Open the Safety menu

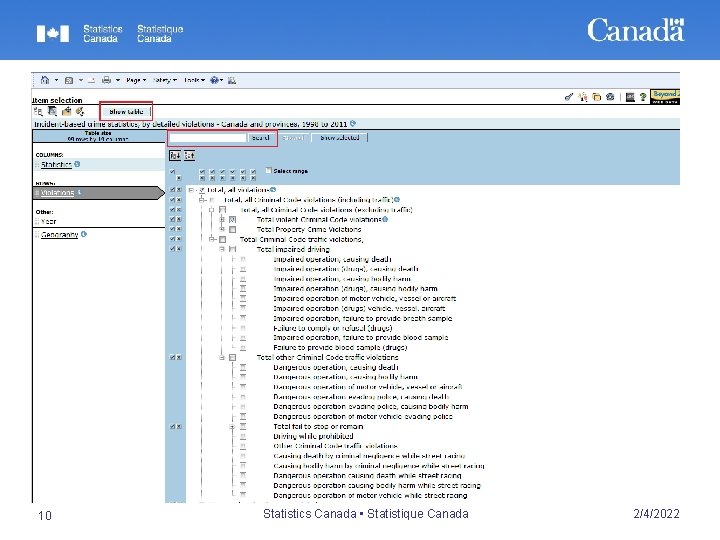pyautogui.click(x=164, y=80)
